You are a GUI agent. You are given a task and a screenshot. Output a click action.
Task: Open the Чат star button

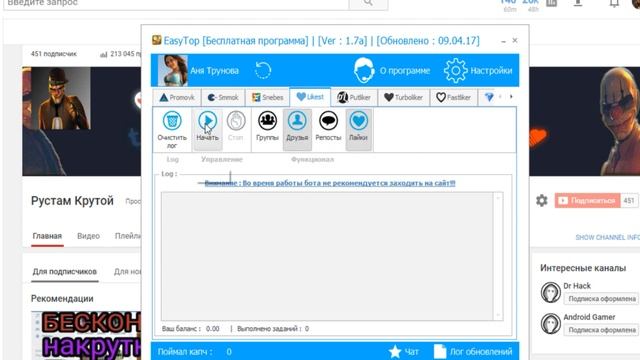[x=403, y=351]
